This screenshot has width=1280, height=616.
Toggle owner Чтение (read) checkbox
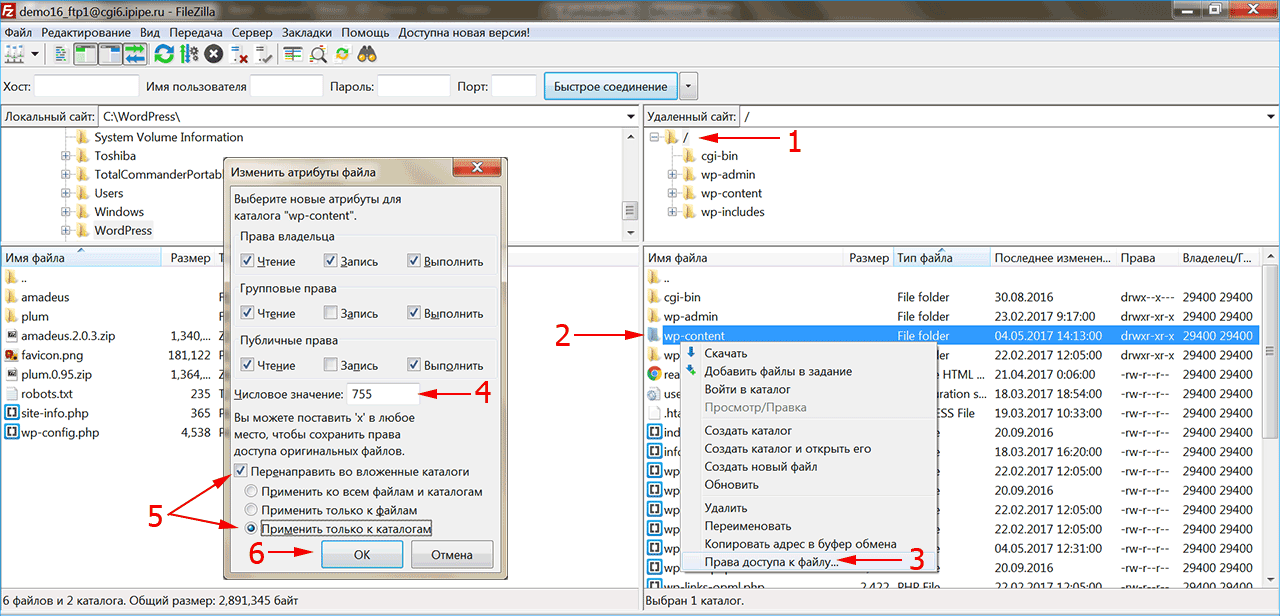(248, 261)
